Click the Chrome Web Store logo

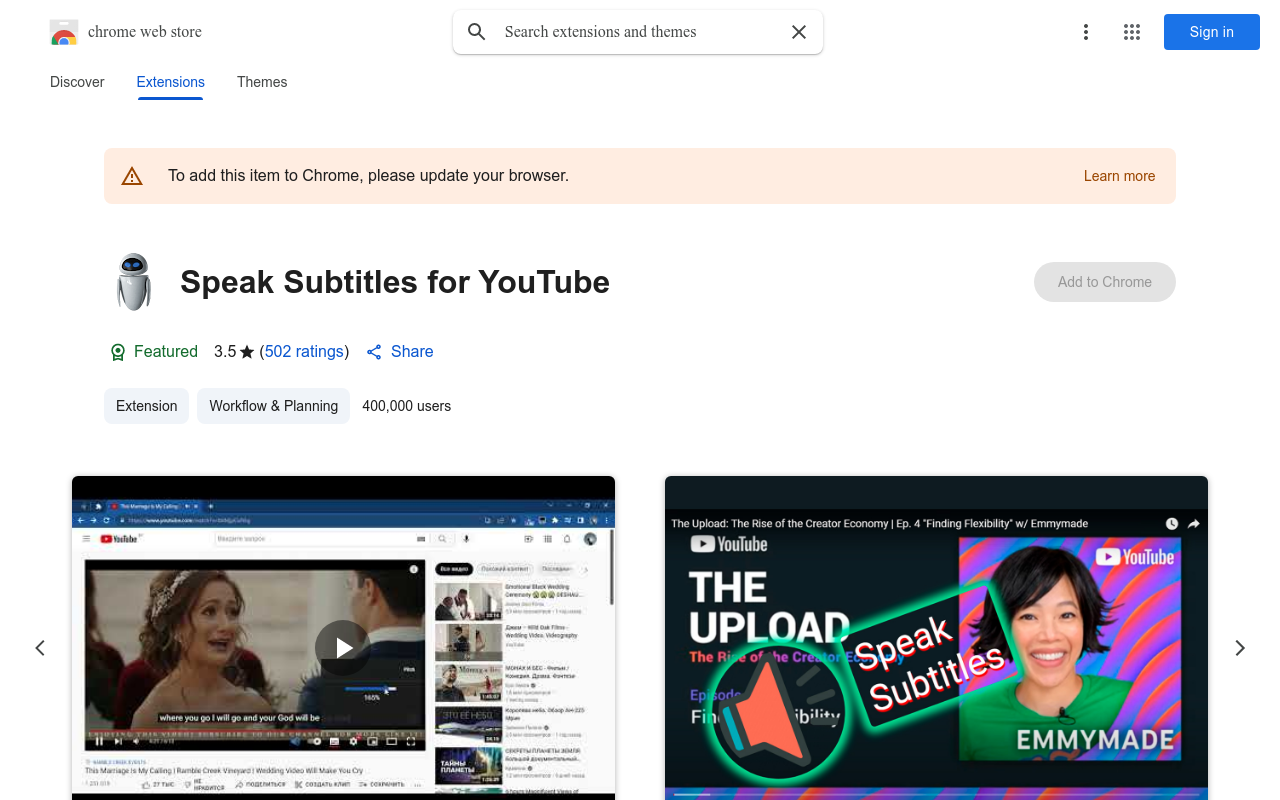click(x=64, y=32)
